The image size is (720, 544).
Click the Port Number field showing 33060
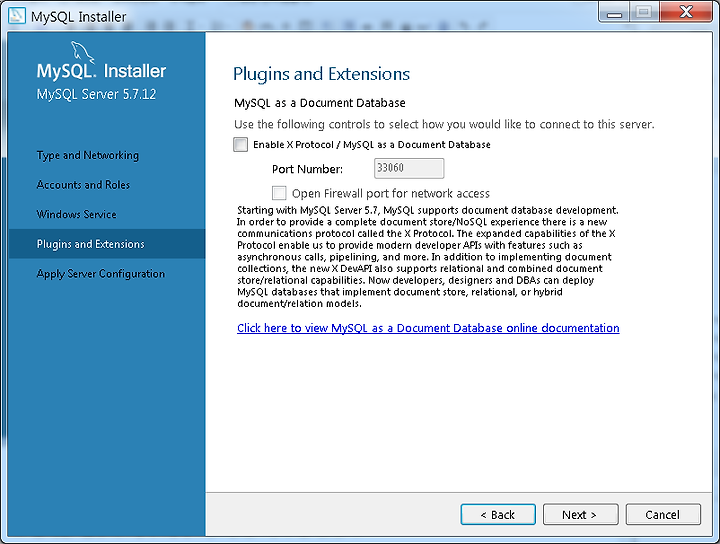click(x=409, y=168)
